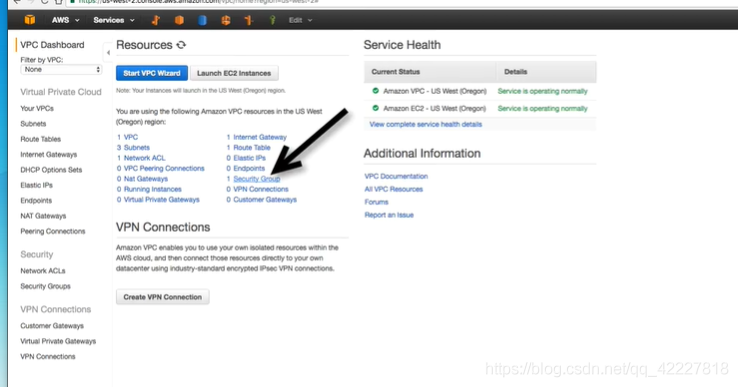Viewport: 738px width, 387px height.
Task: Open the Edit shortcuts dropdown
Action: [x=300, y=20]
